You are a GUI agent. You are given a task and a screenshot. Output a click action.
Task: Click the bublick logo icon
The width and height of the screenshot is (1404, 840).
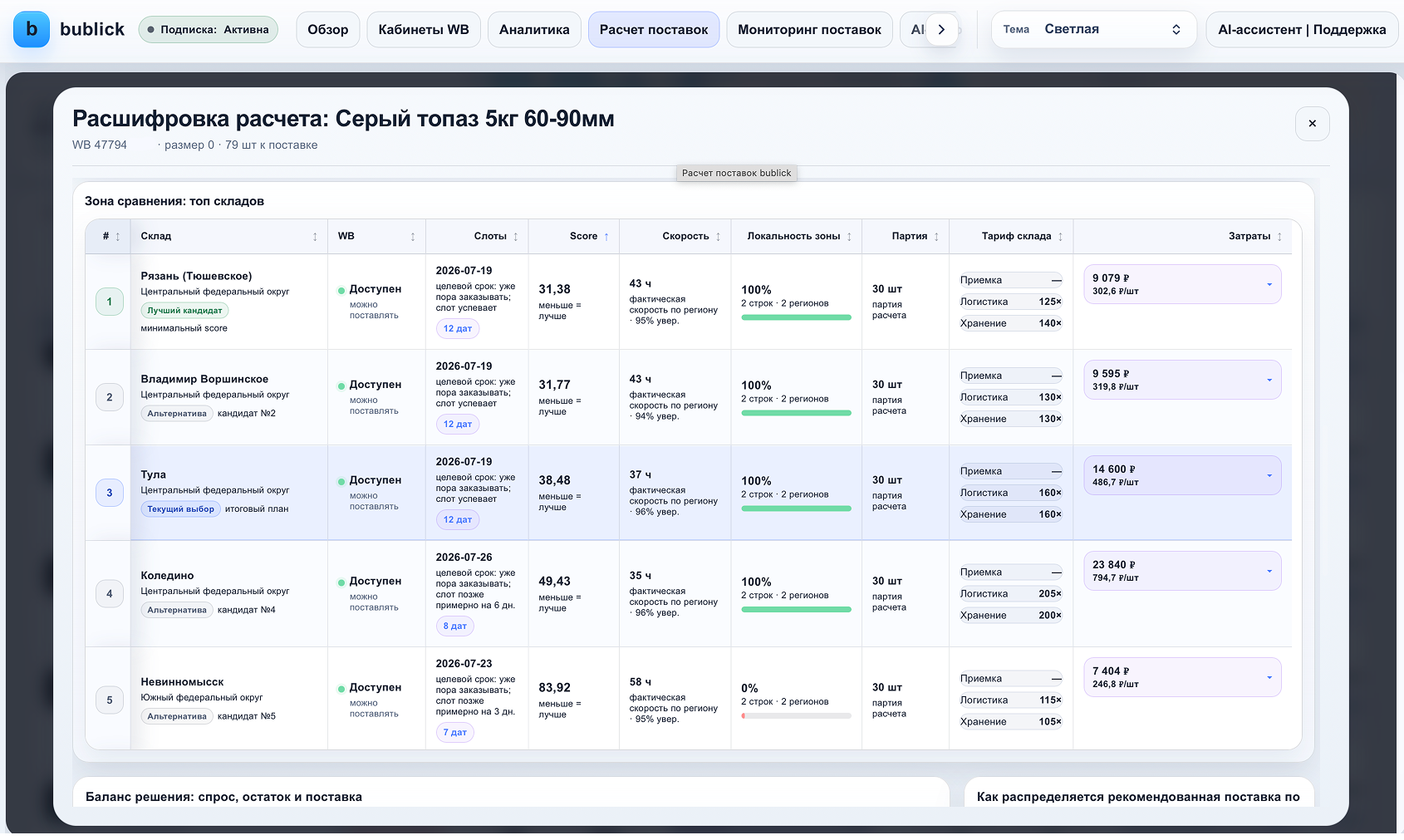coord(32,29)
